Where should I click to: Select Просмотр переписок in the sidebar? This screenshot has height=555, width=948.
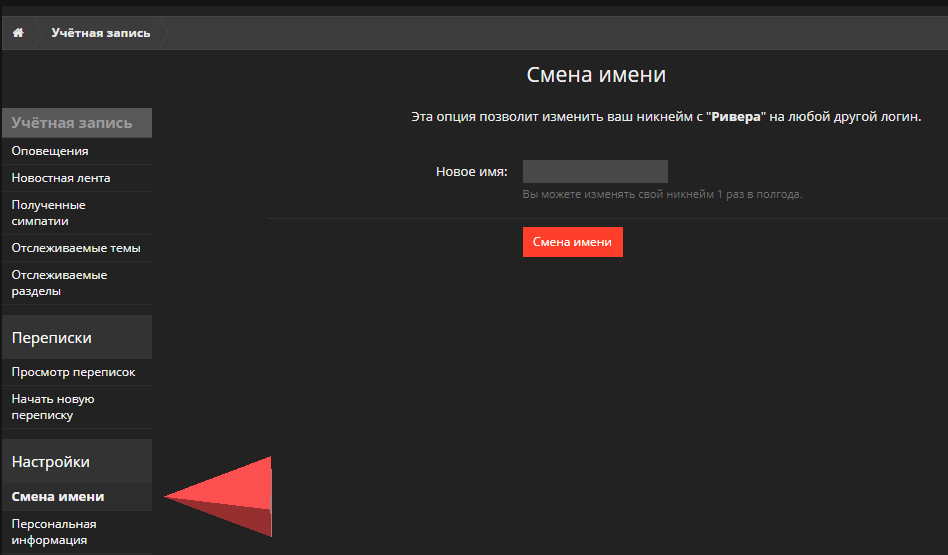[x=77, y=372]
